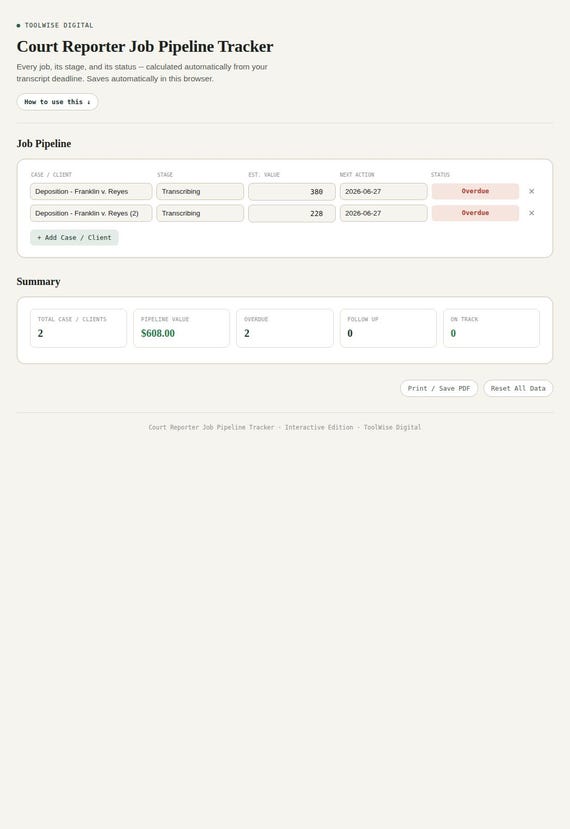The image size is (570, 829).
Task: Select the On Track summary card
Action: 491,328
